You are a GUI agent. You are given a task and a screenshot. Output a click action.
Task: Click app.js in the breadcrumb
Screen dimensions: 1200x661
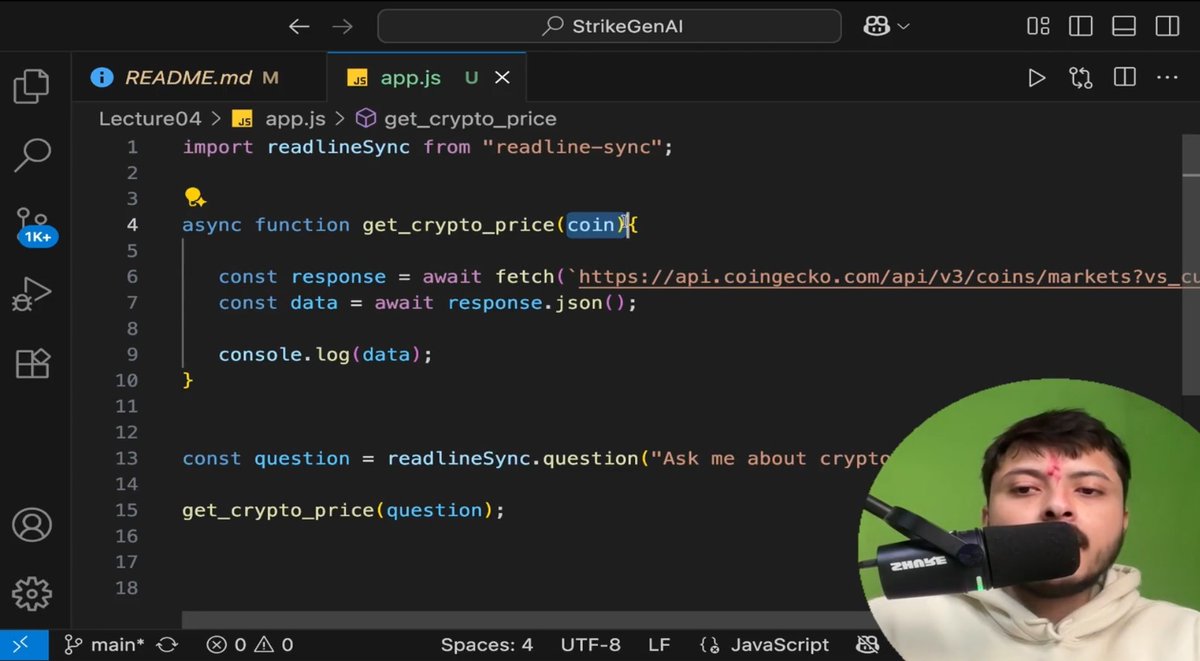coord(295,119)
